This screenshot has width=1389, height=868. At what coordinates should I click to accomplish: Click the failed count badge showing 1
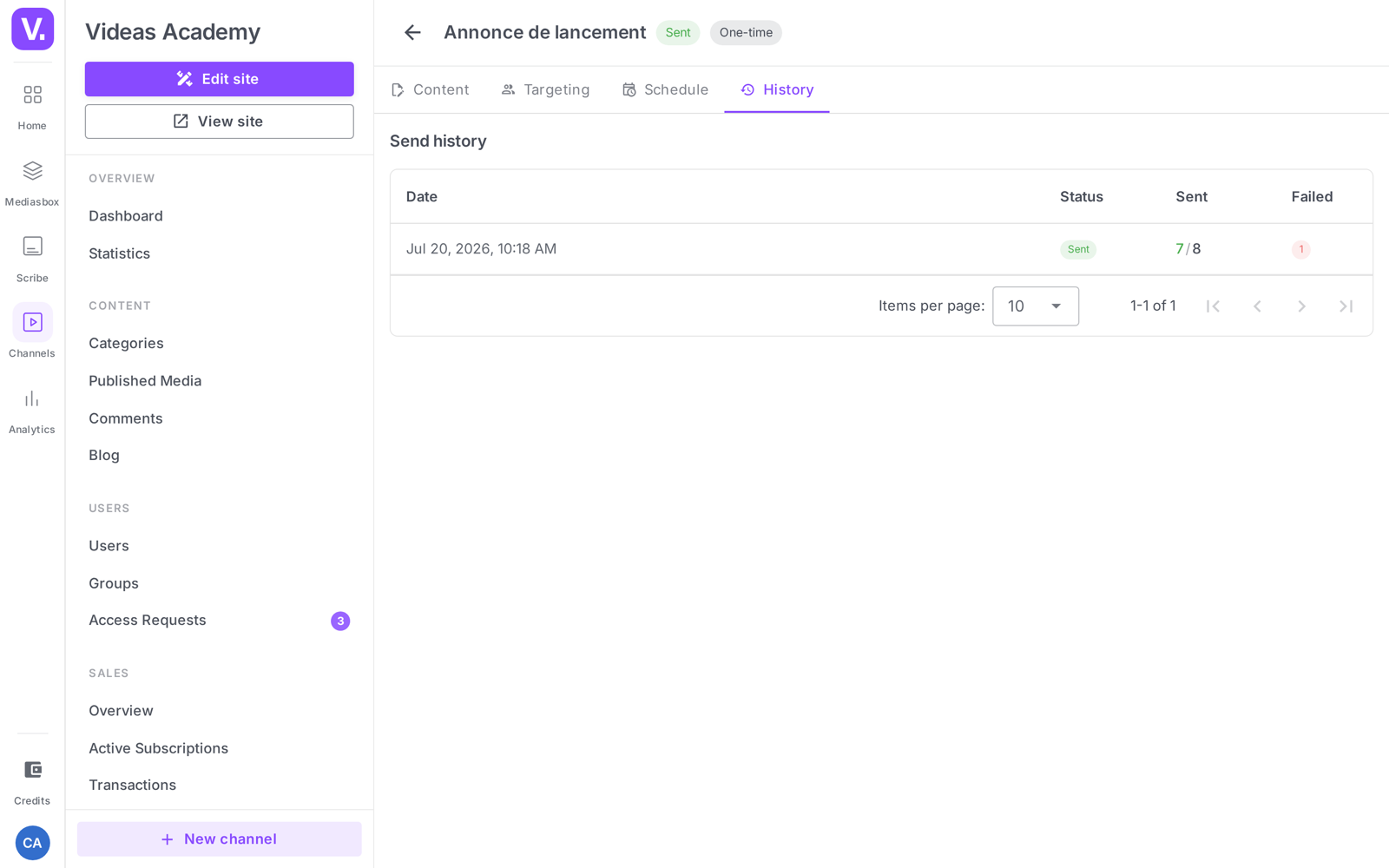pyautogui.click(x=1300, y=249)
